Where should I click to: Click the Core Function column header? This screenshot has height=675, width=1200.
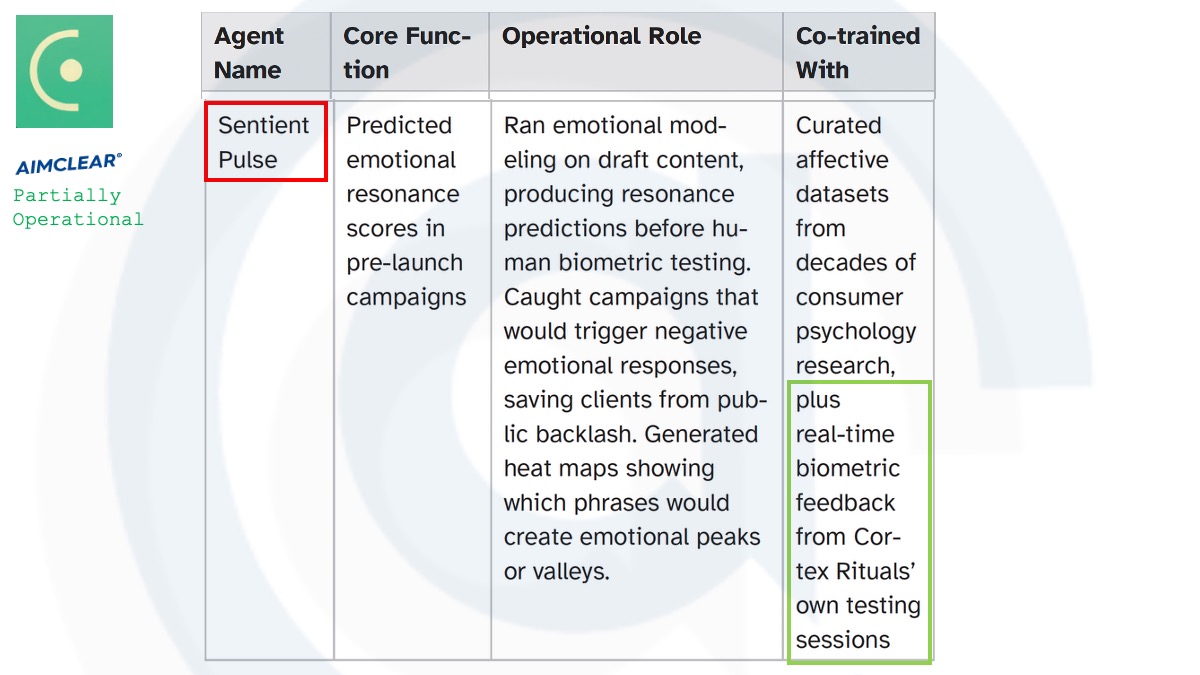(406, 53)
